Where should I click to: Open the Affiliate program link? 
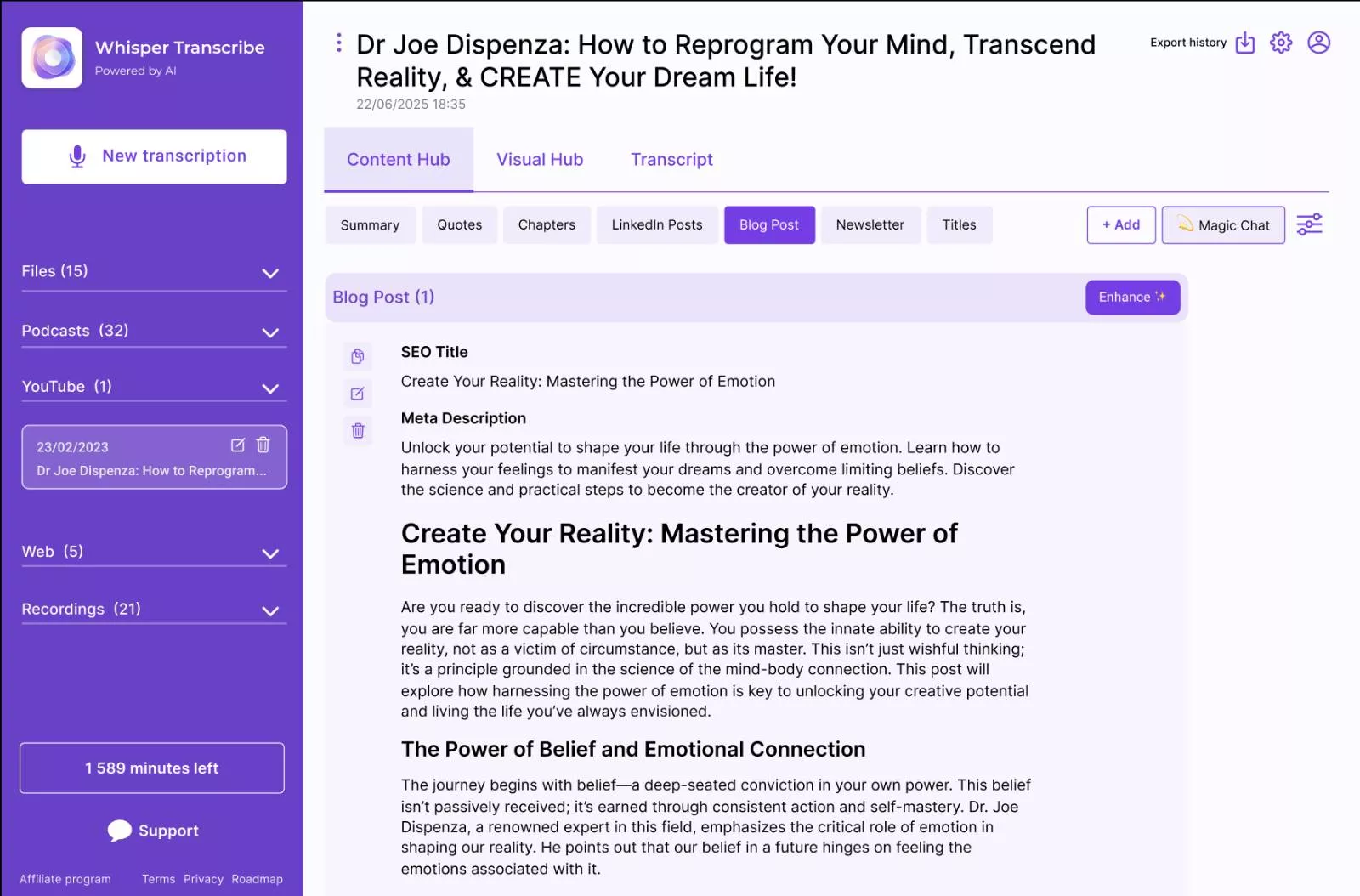(65, 879)
